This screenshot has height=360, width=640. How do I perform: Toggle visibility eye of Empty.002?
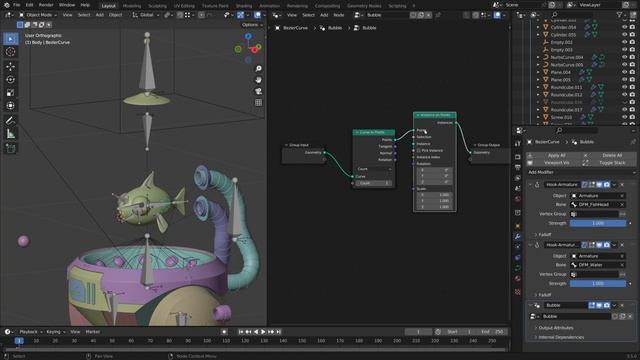click(624, 42)
